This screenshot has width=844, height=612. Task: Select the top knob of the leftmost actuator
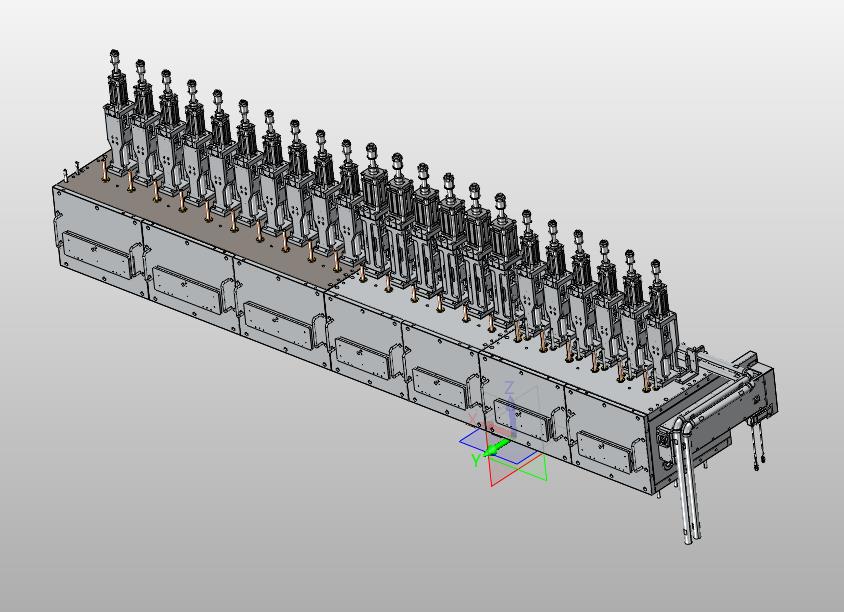point(114,54)
